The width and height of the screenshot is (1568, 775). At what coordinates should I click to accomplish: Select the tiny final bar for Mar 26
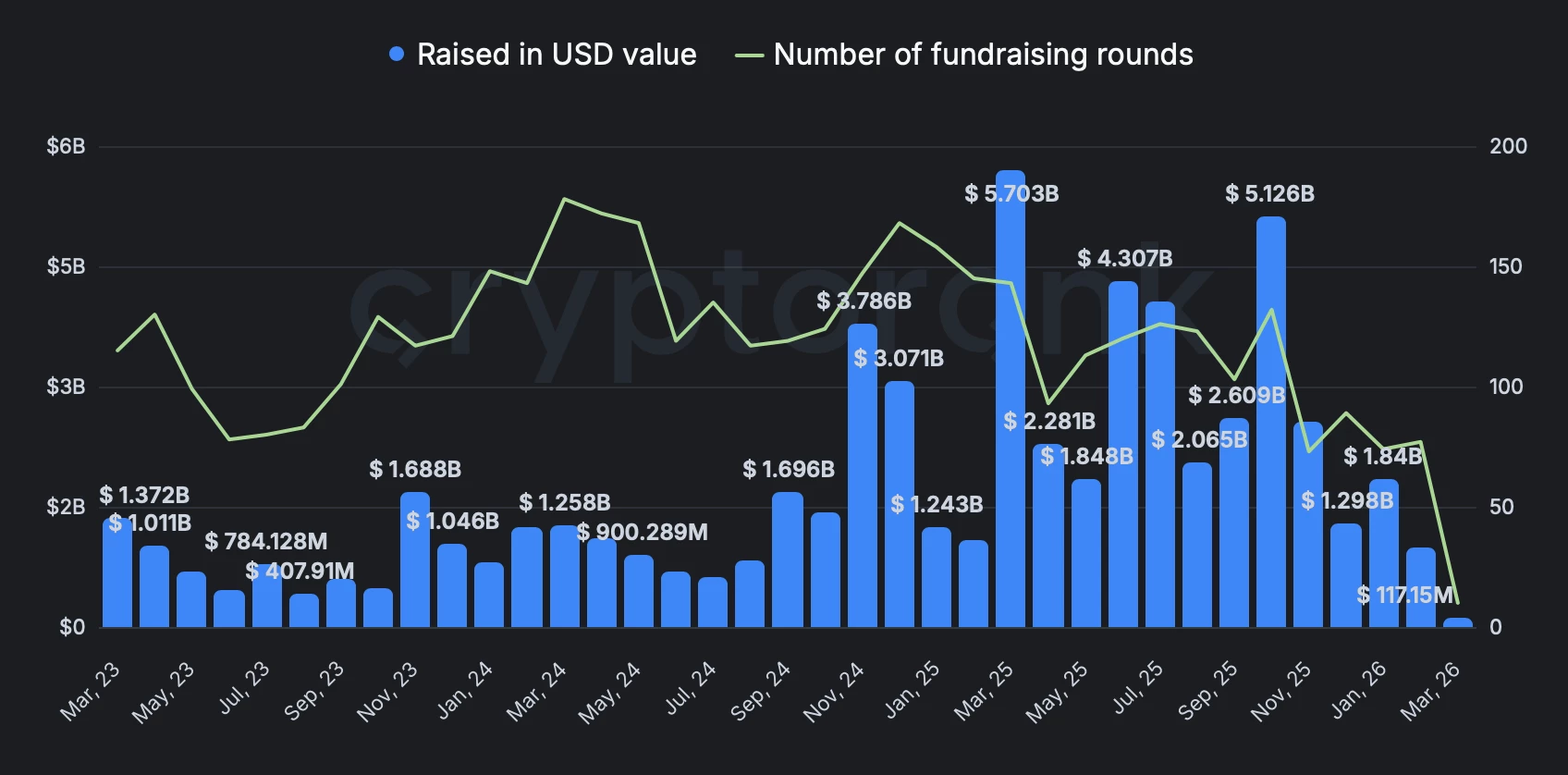tap(1458, 622)
